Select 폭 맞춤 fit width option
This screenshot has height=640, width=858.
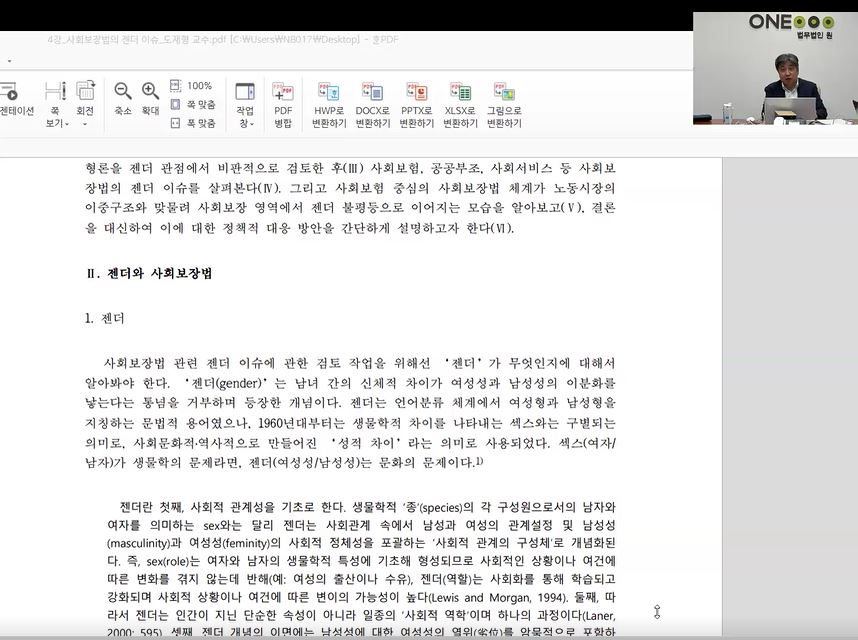[192, 123]
